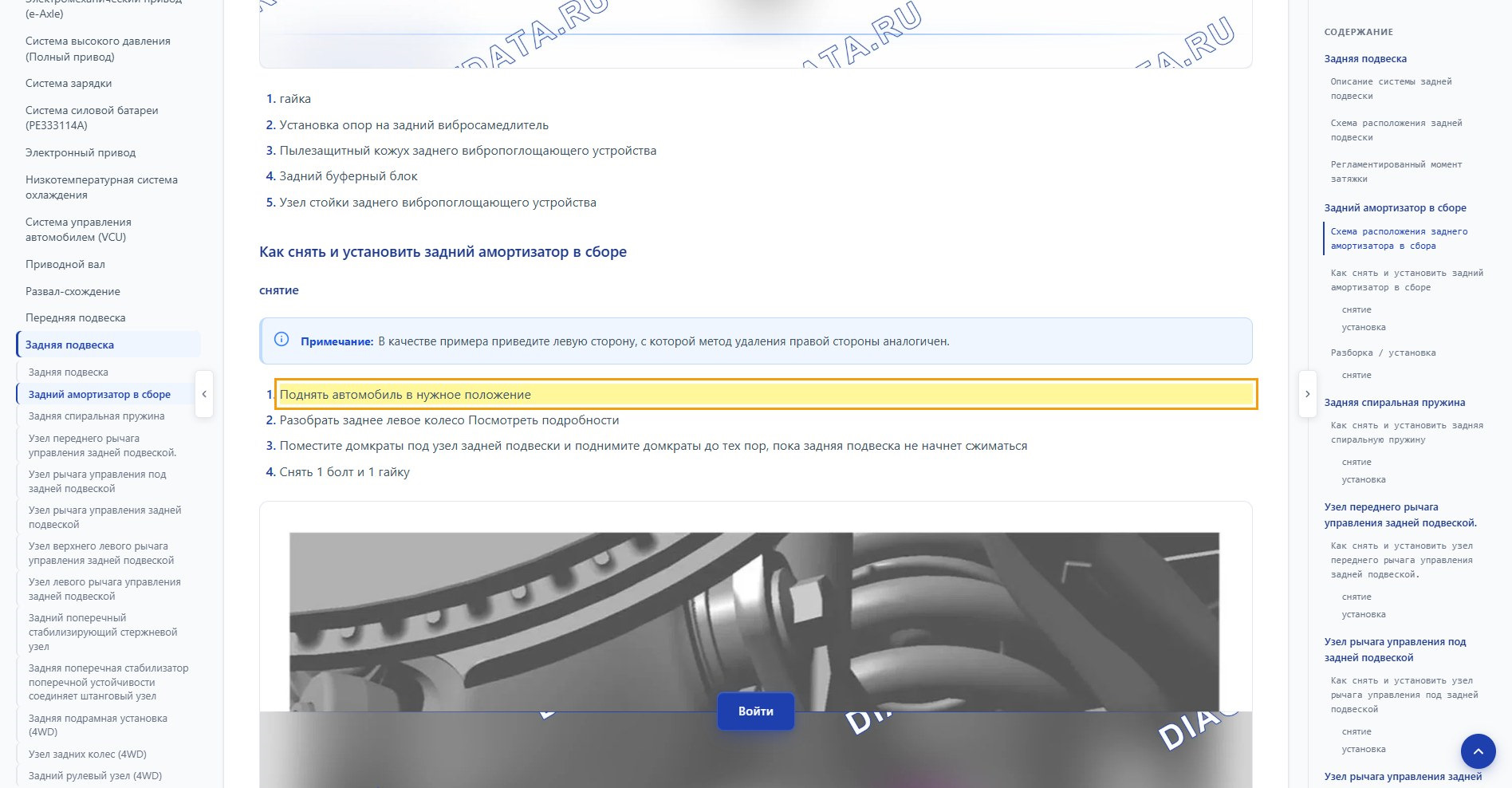Open Задняя спиральная пружина in left sidebar

pyautogui.click(x=96, y=416)
